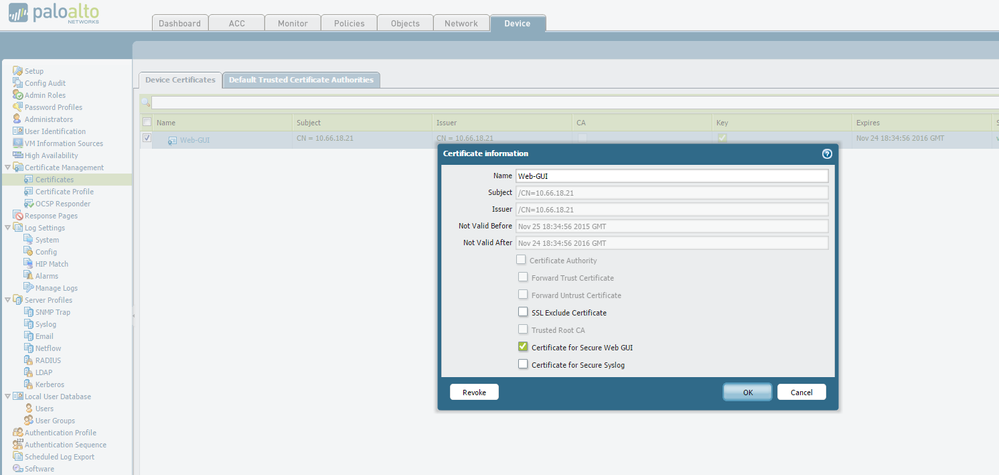
Task: Open Default Trusted Certificate Authorities tab
Action: pos(301,80)
